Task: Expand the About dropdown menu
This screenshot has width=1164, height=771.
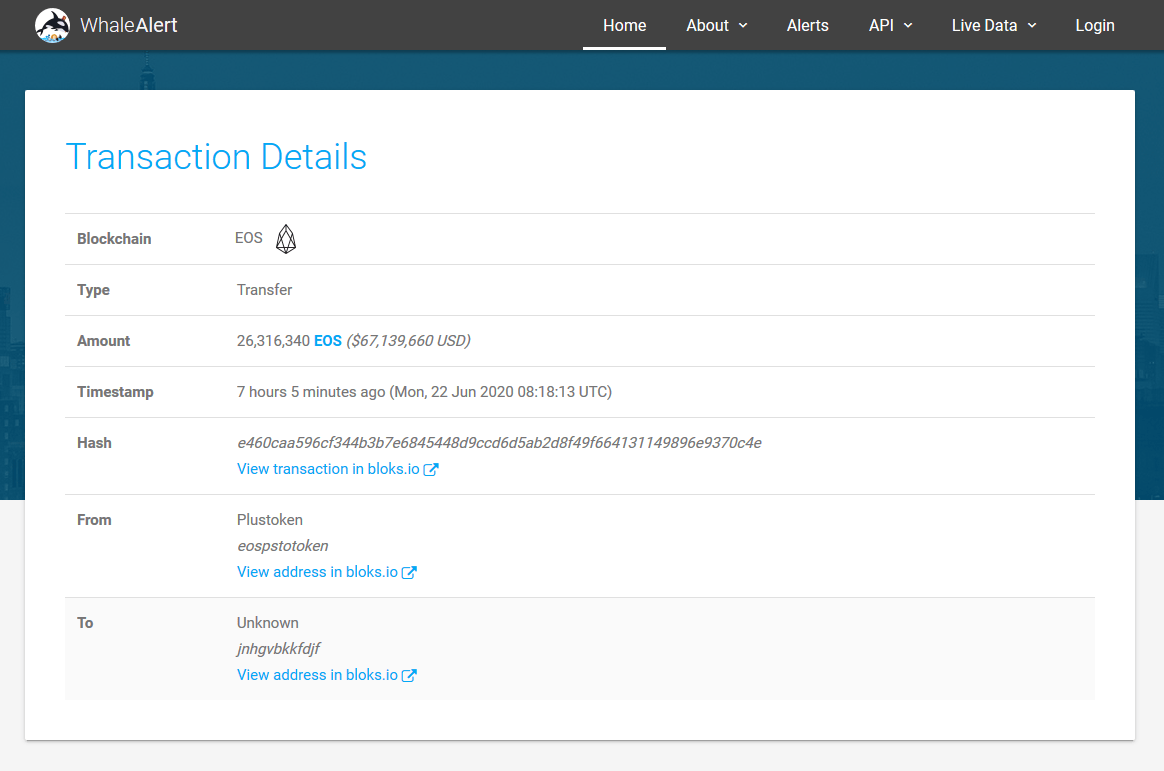Action: pyautogui.click(x=716, y=25)
